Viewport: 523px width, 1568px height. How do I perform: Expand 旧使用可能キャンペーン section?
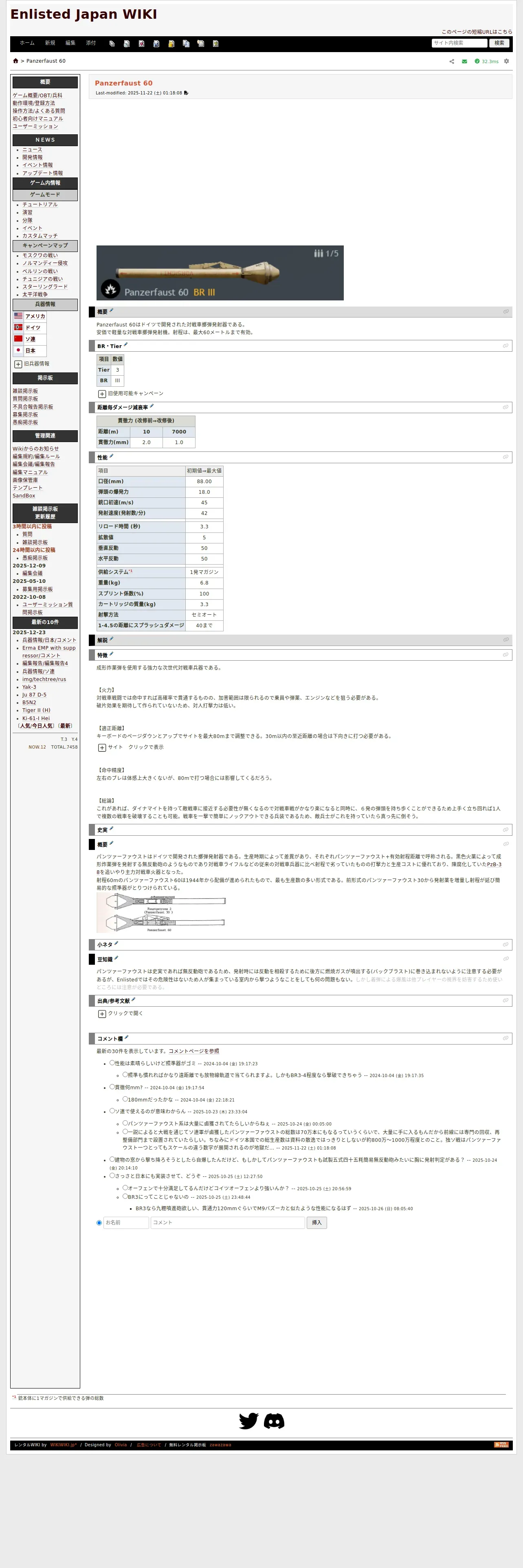click(102, 394)
